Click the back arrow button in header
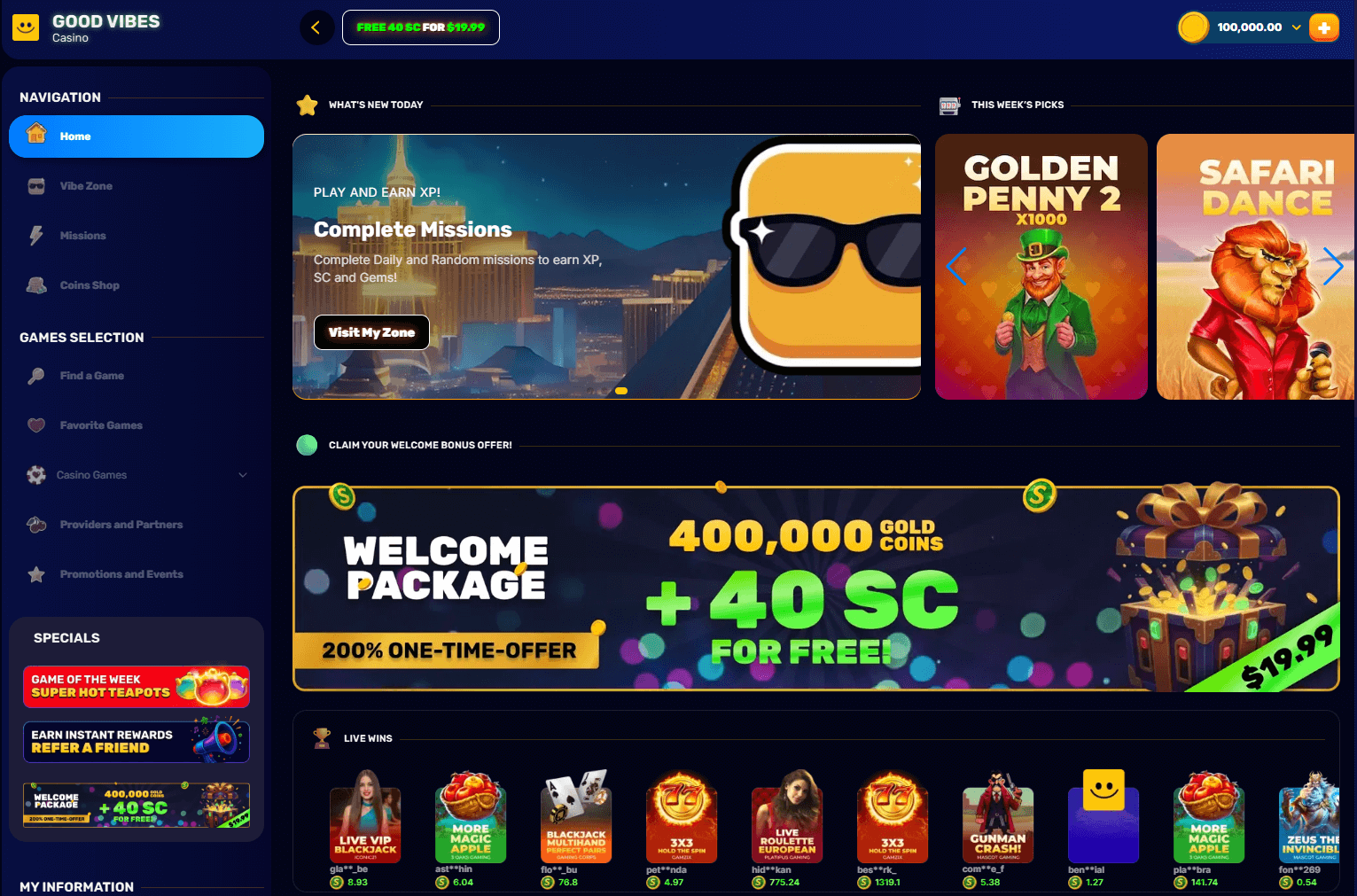 (316, 27)
